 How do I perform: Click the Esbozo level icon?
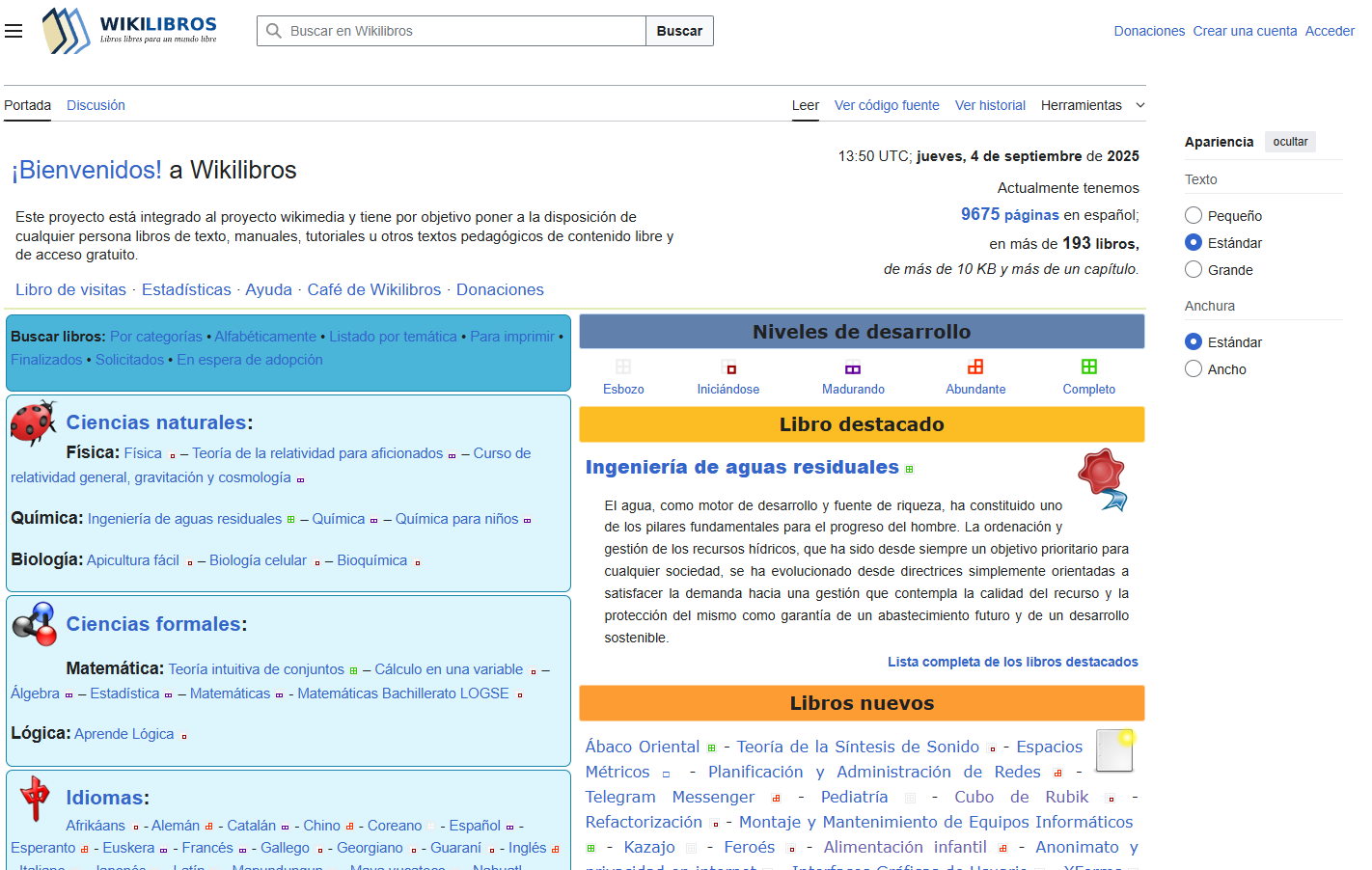(623, 367)
